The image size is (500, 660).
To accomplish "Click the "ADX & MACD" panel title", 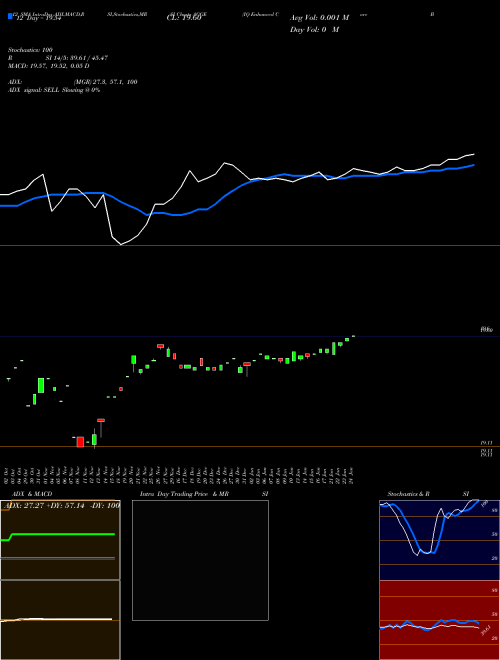I will coord(32,494).
